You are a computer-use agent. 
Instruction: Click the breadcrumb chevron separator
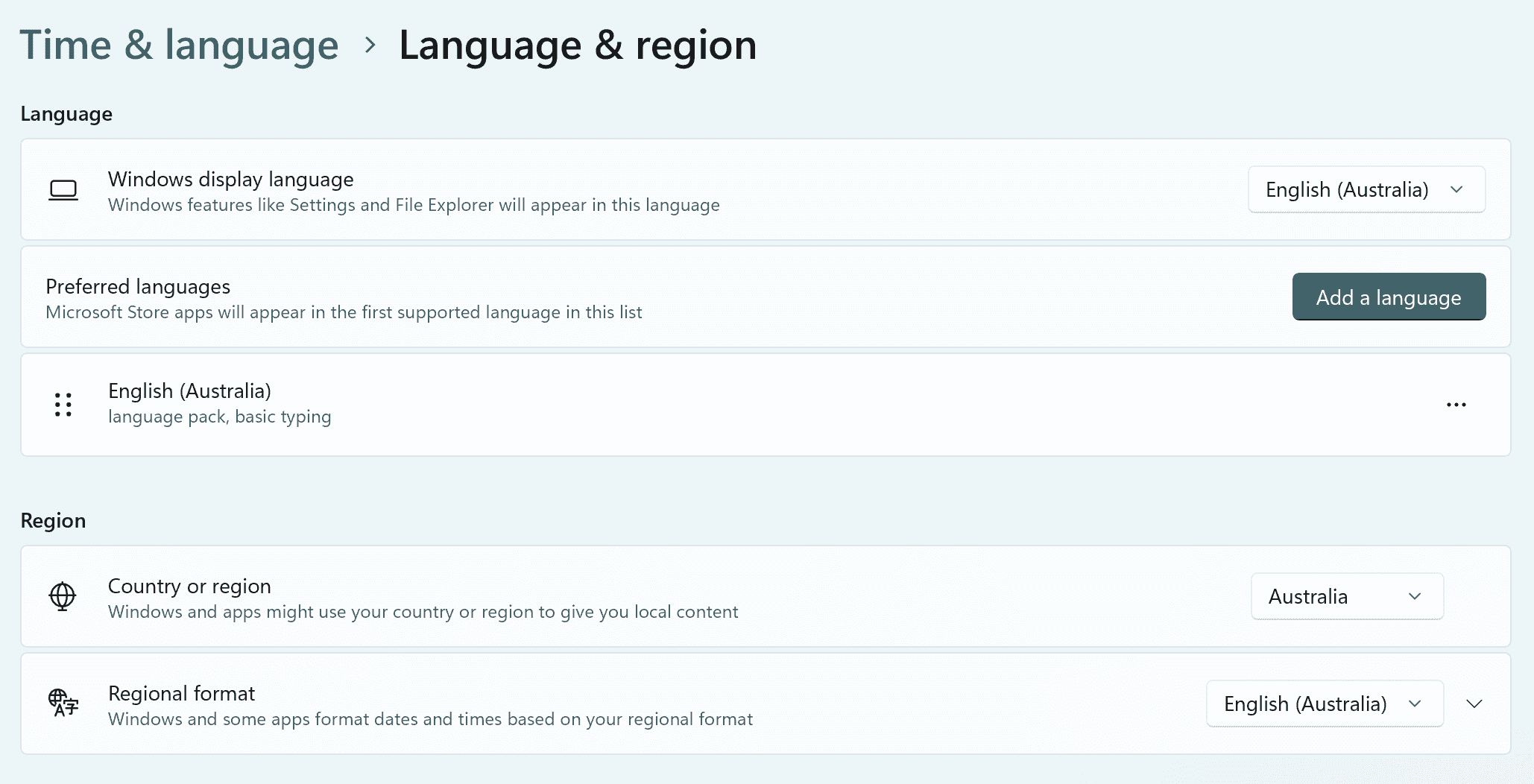pyautogui.click(x=370, y=45)
